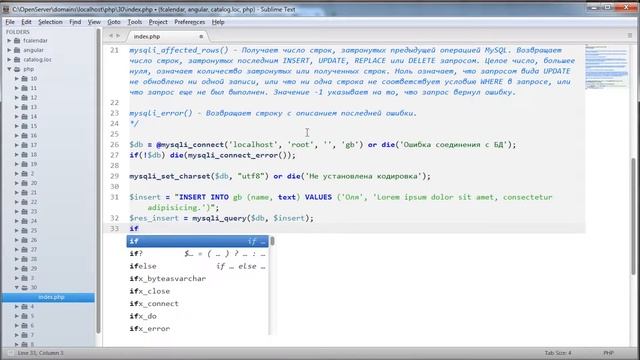Pick ifx_close from autocomplete list
Image resolution: width=640 pixels, height=360 pixels.
(198, 291)
